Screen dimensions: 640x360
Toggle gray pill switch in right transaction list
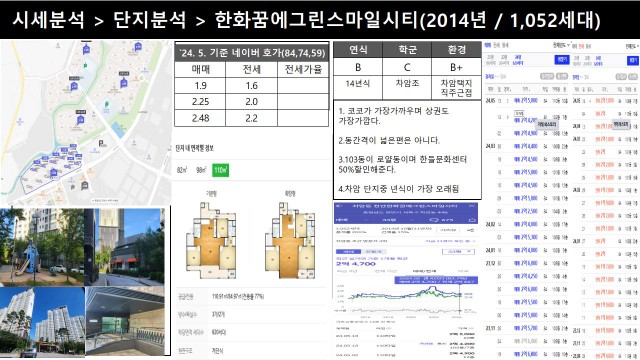(621, 77)
